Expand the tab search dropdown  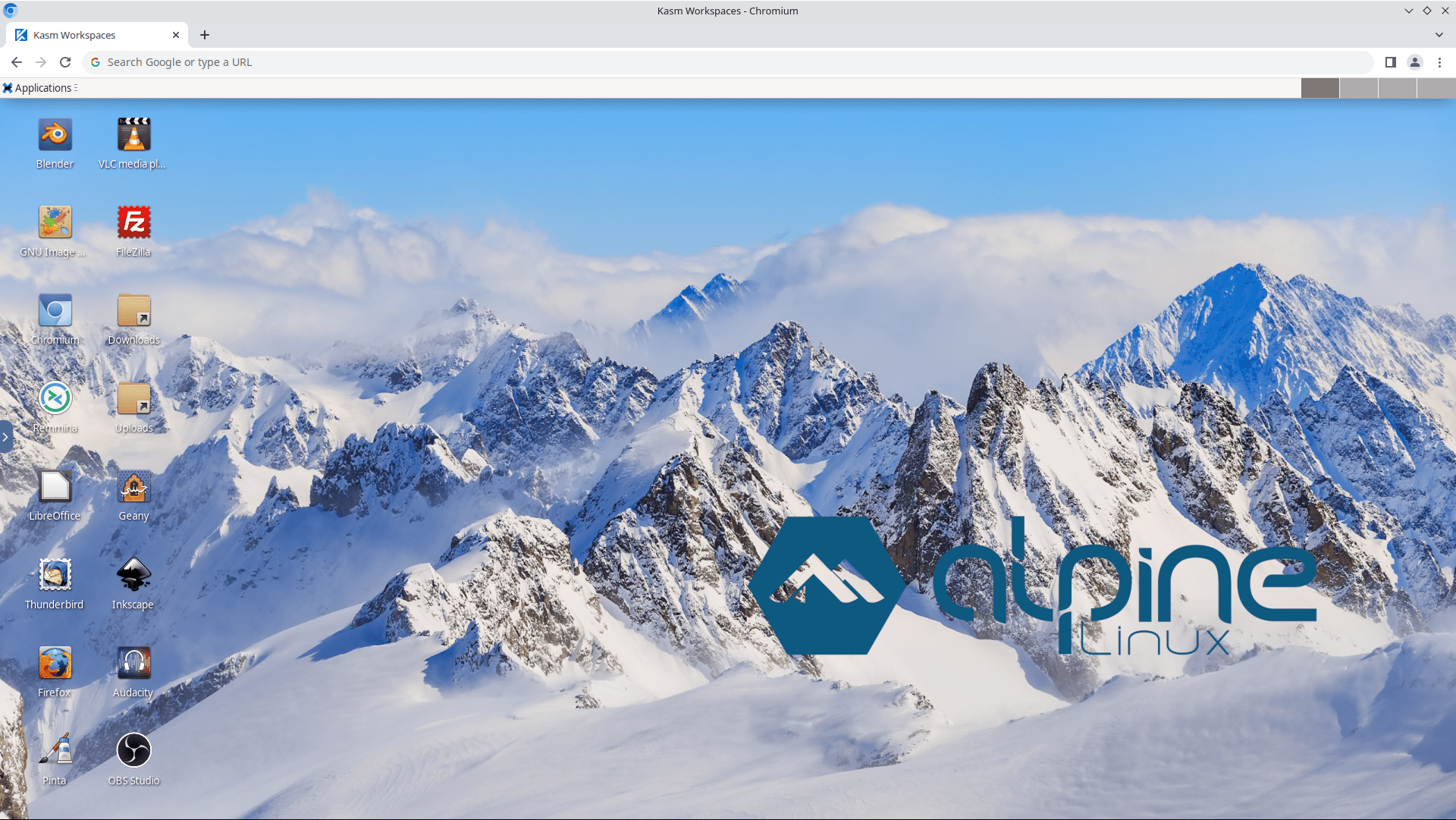[1439, 35]
